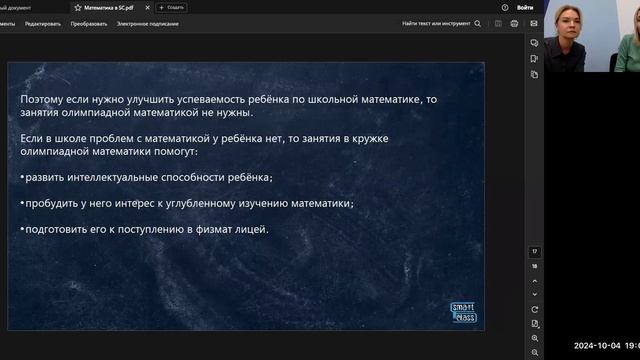Viewport: 640px width, 360px height.
Task: Click the help icon beside Войти
Action: [505, 8]
